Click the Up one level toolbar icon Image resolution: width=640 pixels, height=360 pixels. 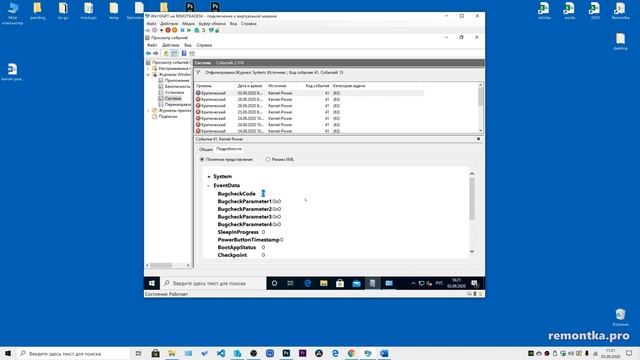(166, 53)
